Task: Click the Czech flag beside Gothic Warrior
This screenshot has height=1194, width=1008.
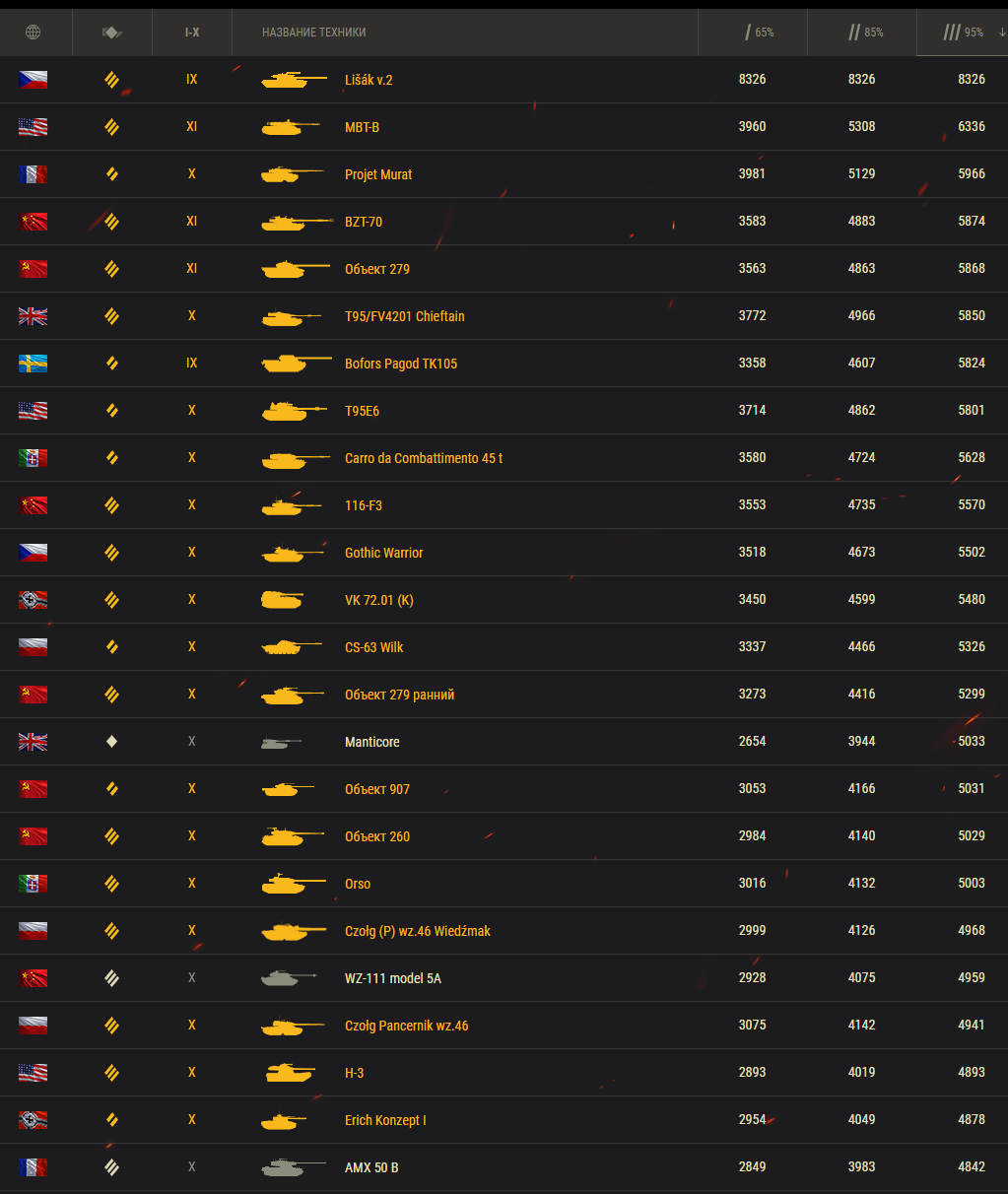Action: coord(33,553)
